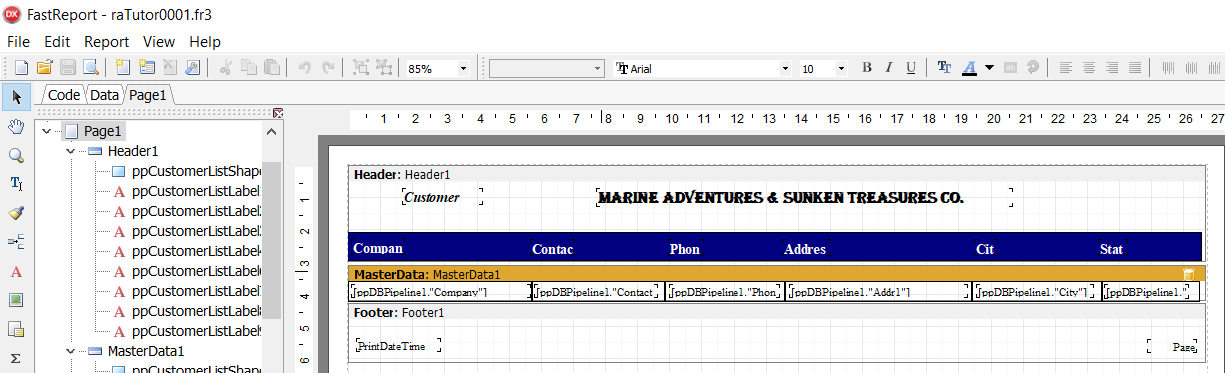1225x373 pixels.
Task: Open the zoom 85% dropdown
Action: point(463,69)
